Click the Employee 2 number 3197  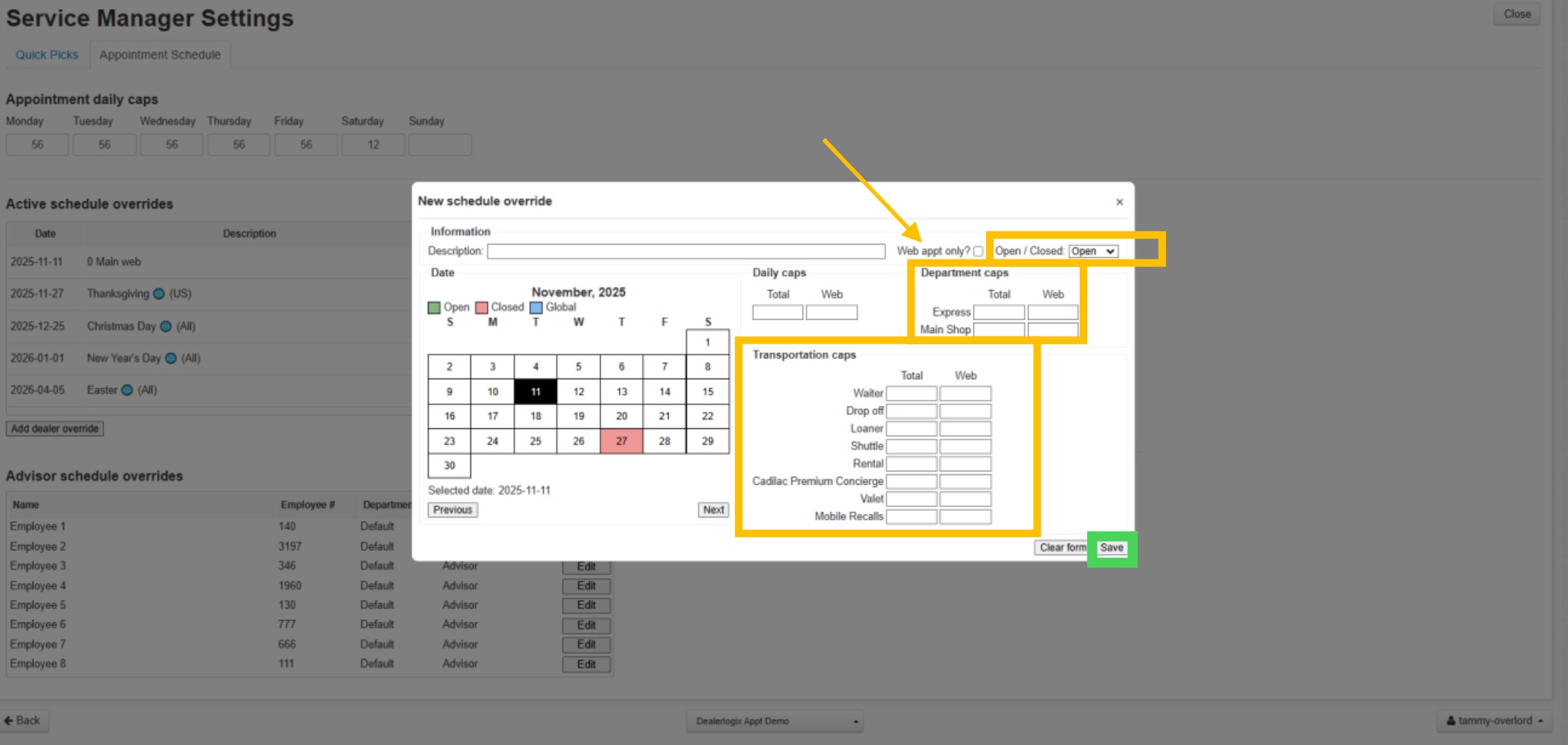(x=290, y=546)
